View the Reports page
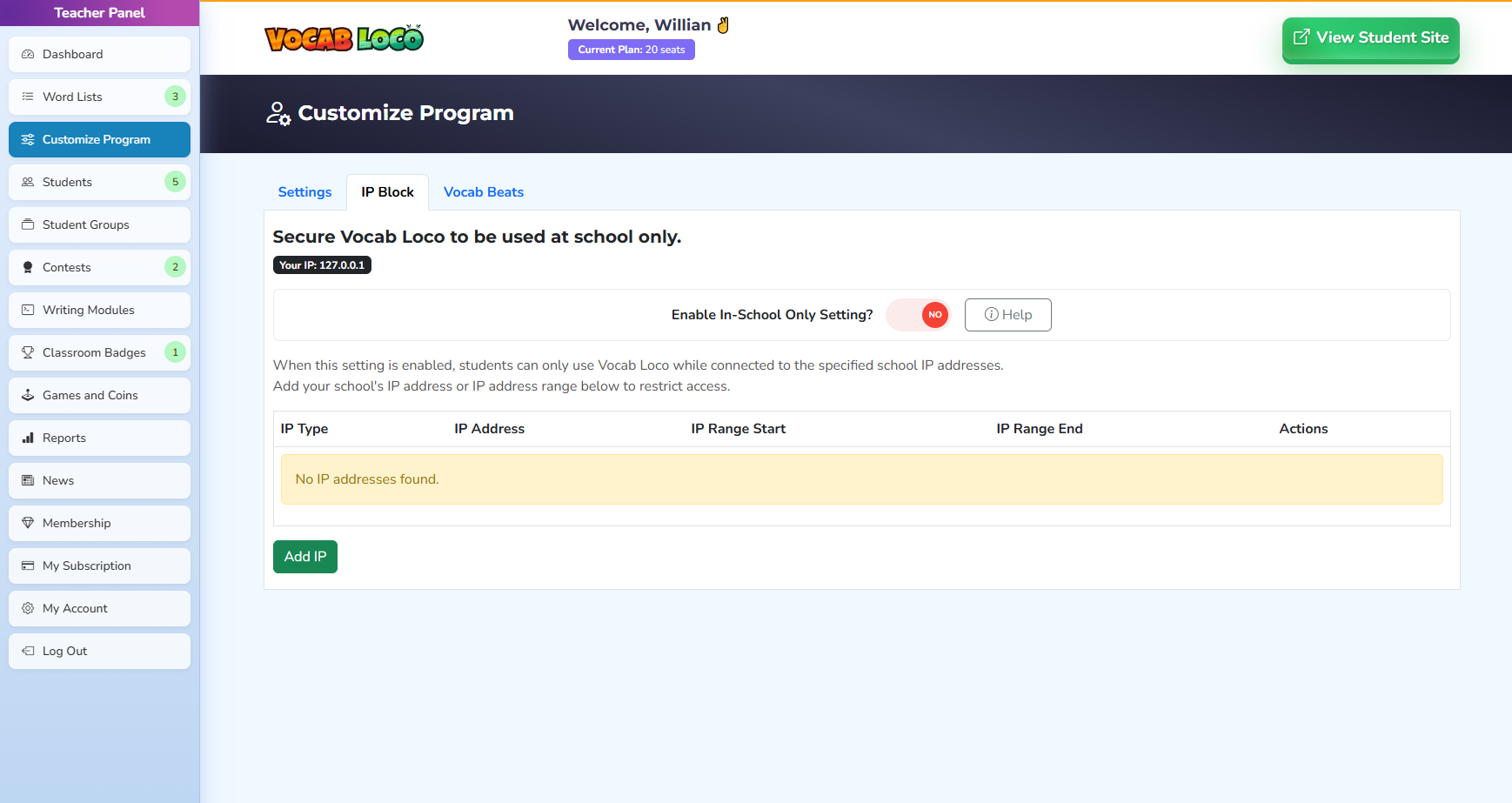 (99, 438)
